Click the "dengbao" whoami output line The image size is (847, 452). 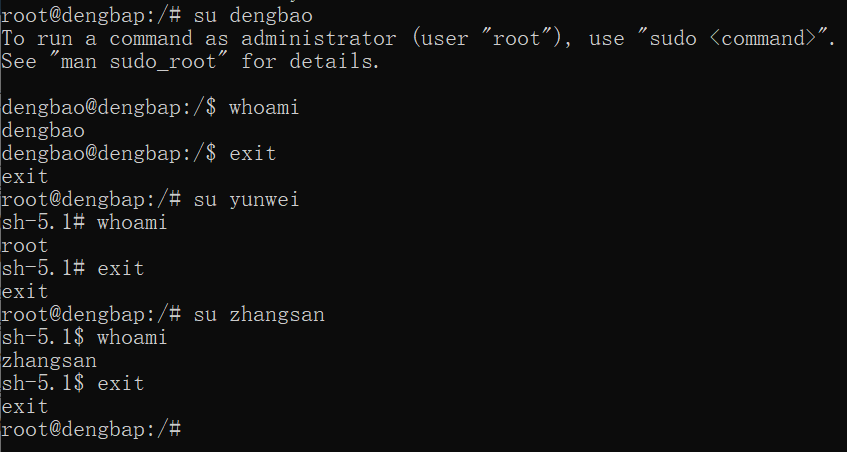click(x=43, y=131)
